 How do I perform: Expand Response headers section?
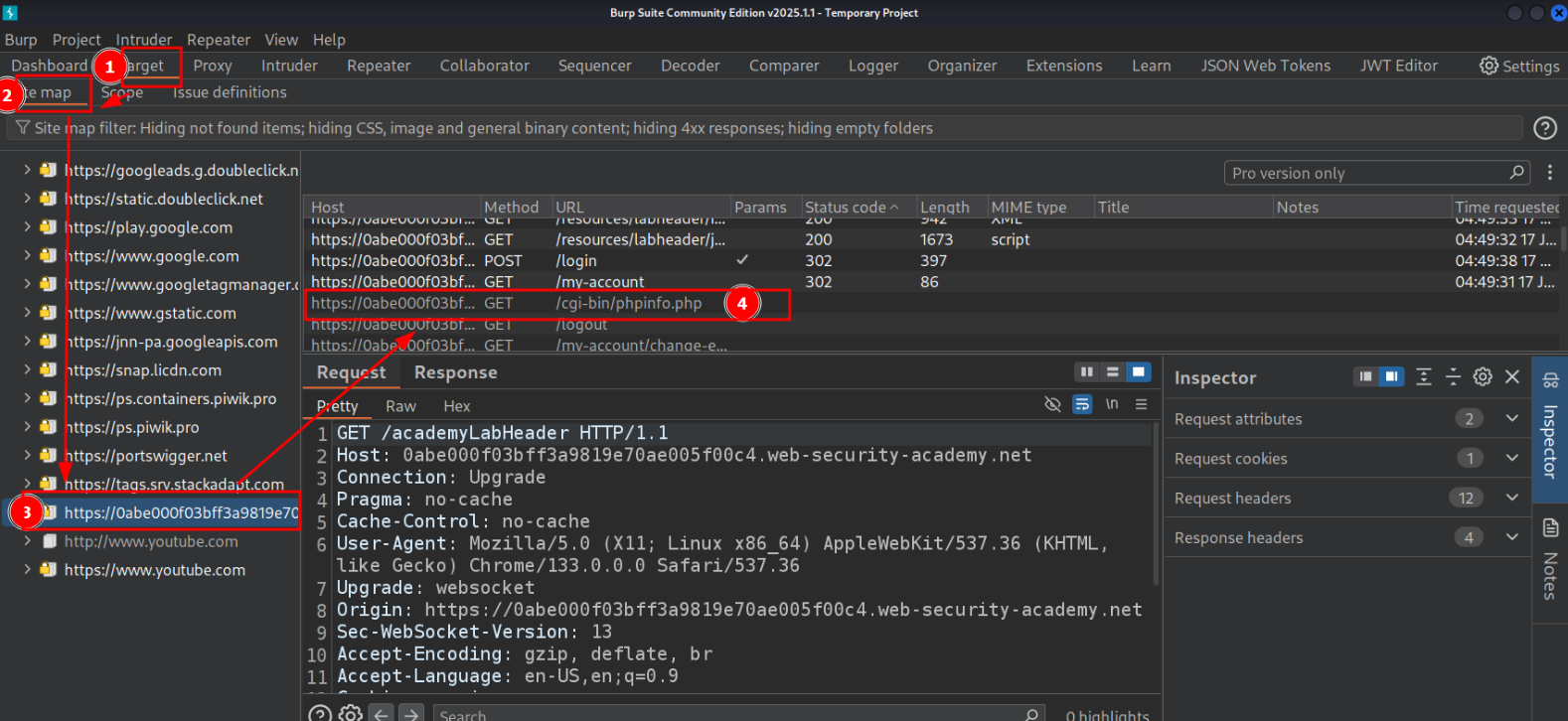(x=1512, y=537)
